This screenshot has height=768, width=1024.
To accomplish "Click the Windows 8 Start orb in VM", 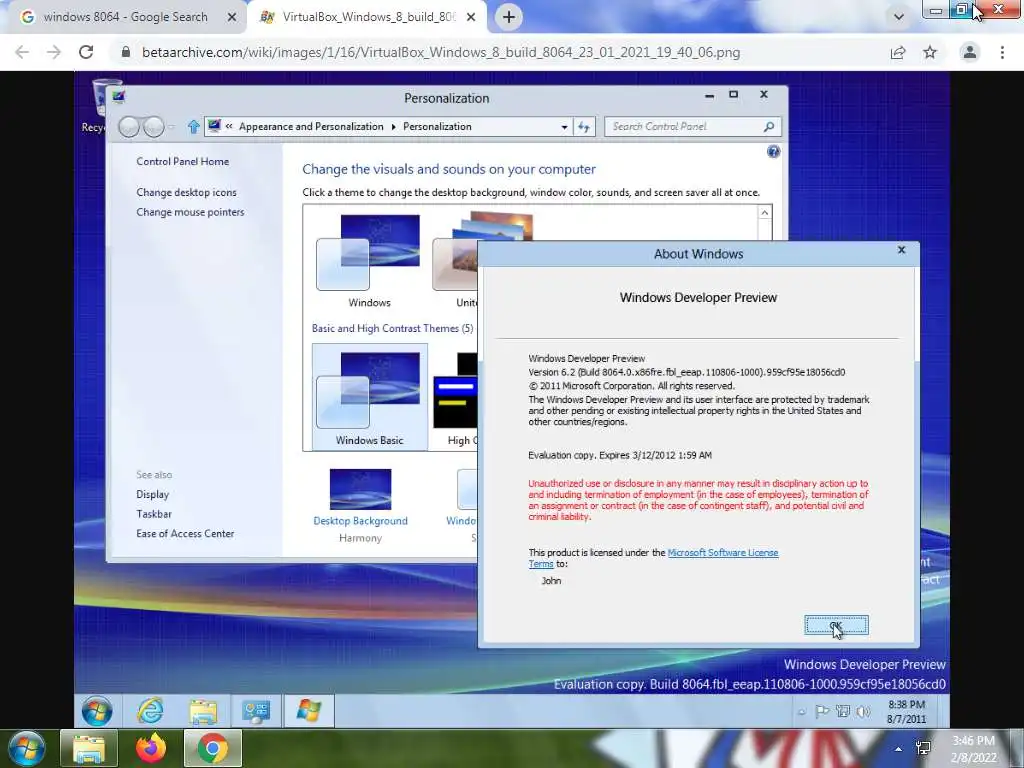I will (97, 711).
